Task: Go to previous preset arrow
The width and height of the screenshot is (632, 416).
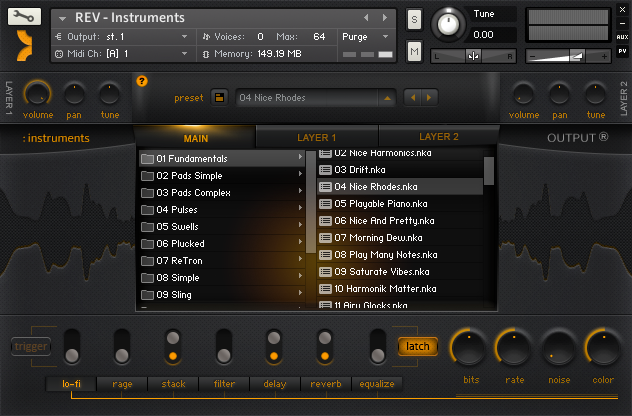Action: 412,98
